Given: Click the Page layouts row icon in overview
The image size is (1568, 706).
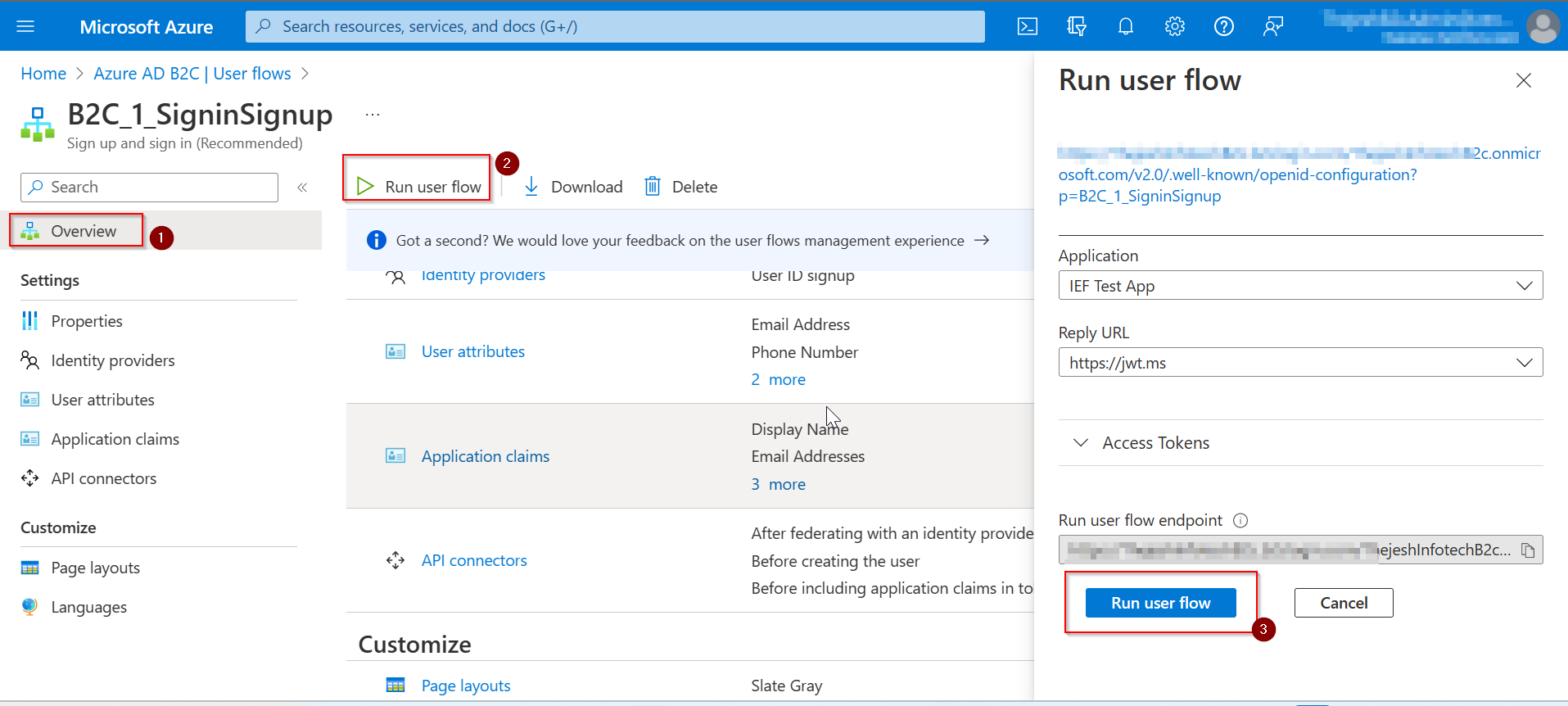Looking at the screenshot, I should pos(395,685).
